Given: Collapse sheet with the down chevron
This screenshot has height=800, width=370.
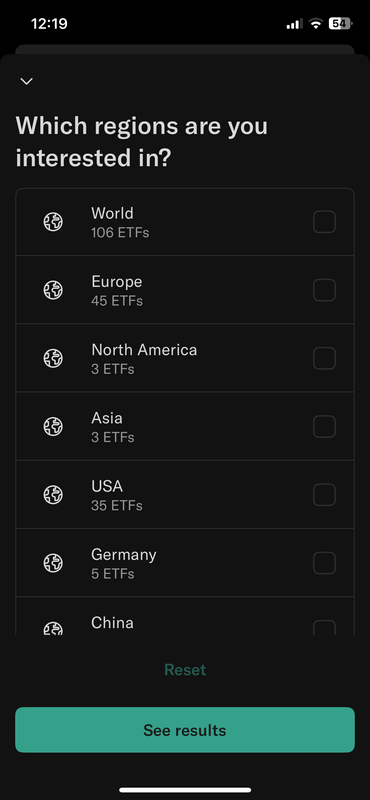Looking at the screenshot, I should pos(26,81).
